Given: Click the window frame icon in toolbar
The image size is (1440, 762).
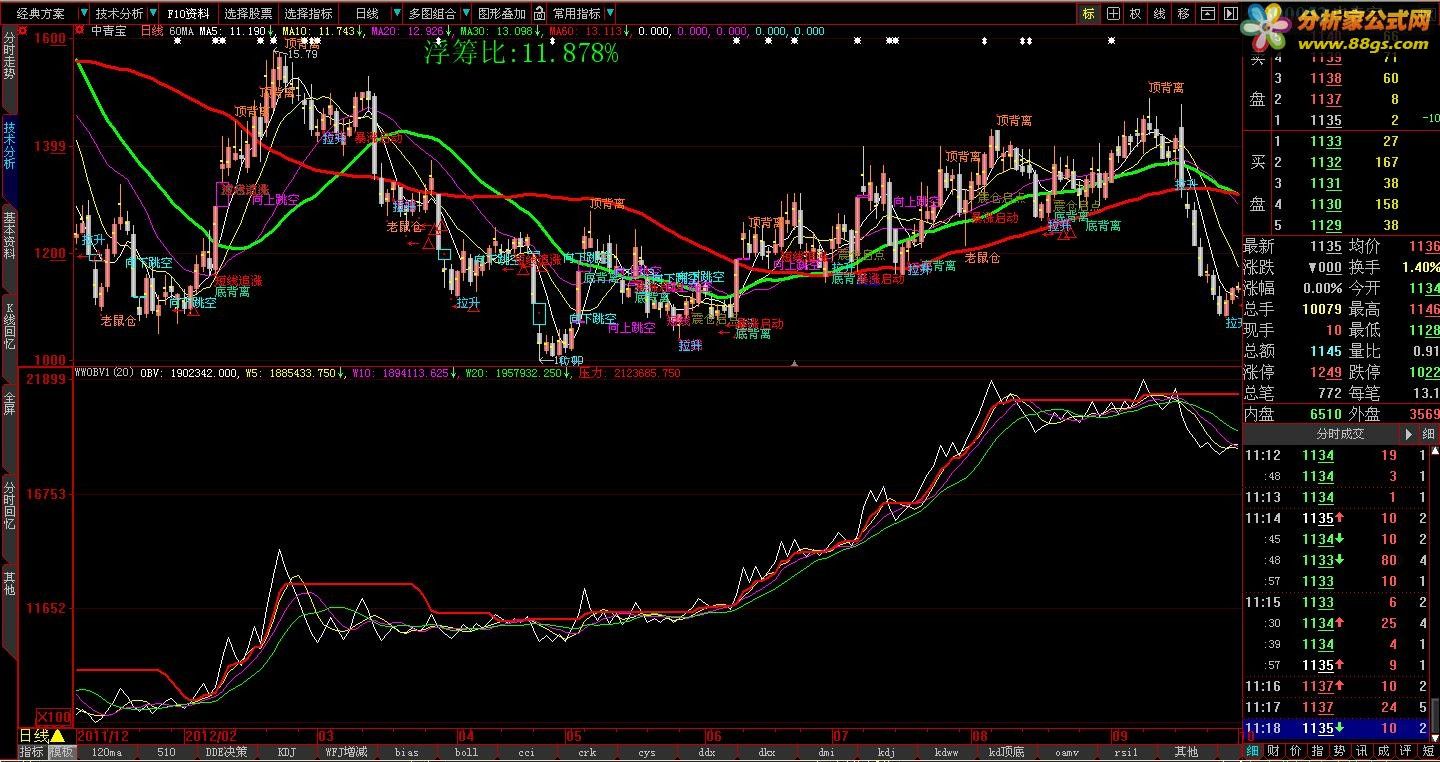Looking at the screenshot, I should [x=1207, y=14].
